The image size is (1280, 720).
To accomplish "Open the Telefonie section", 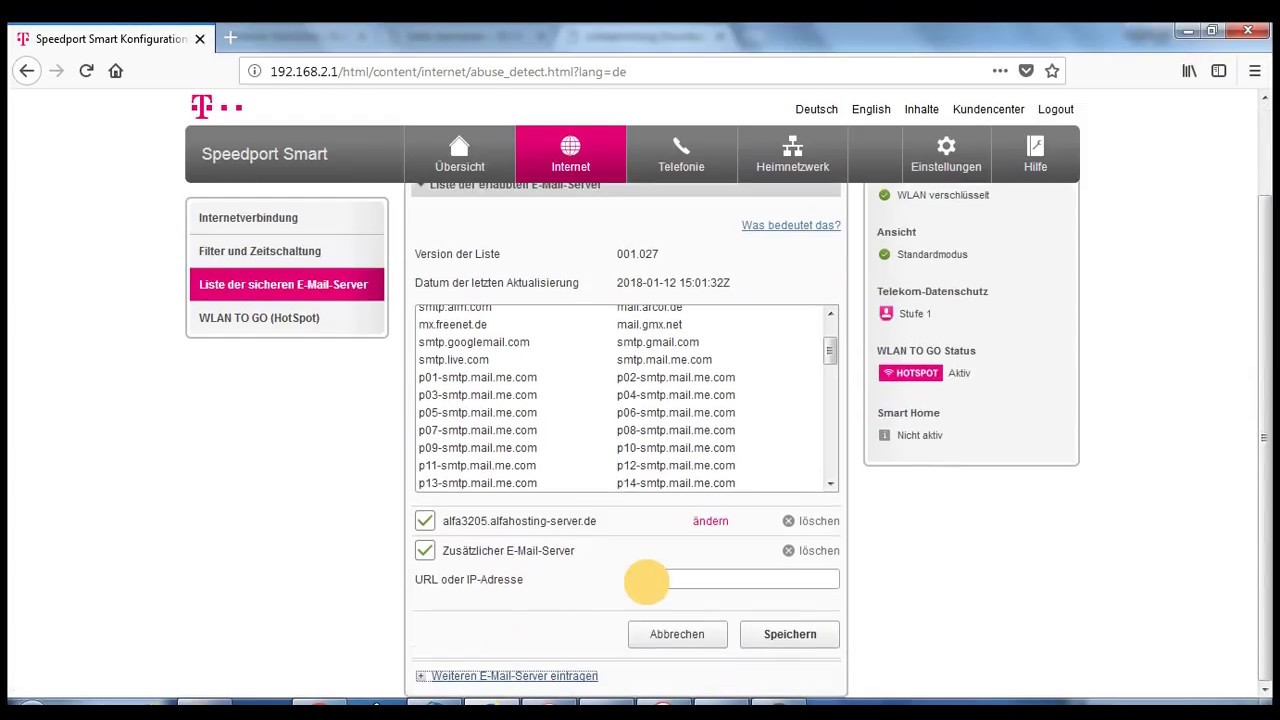I will 681,154.
